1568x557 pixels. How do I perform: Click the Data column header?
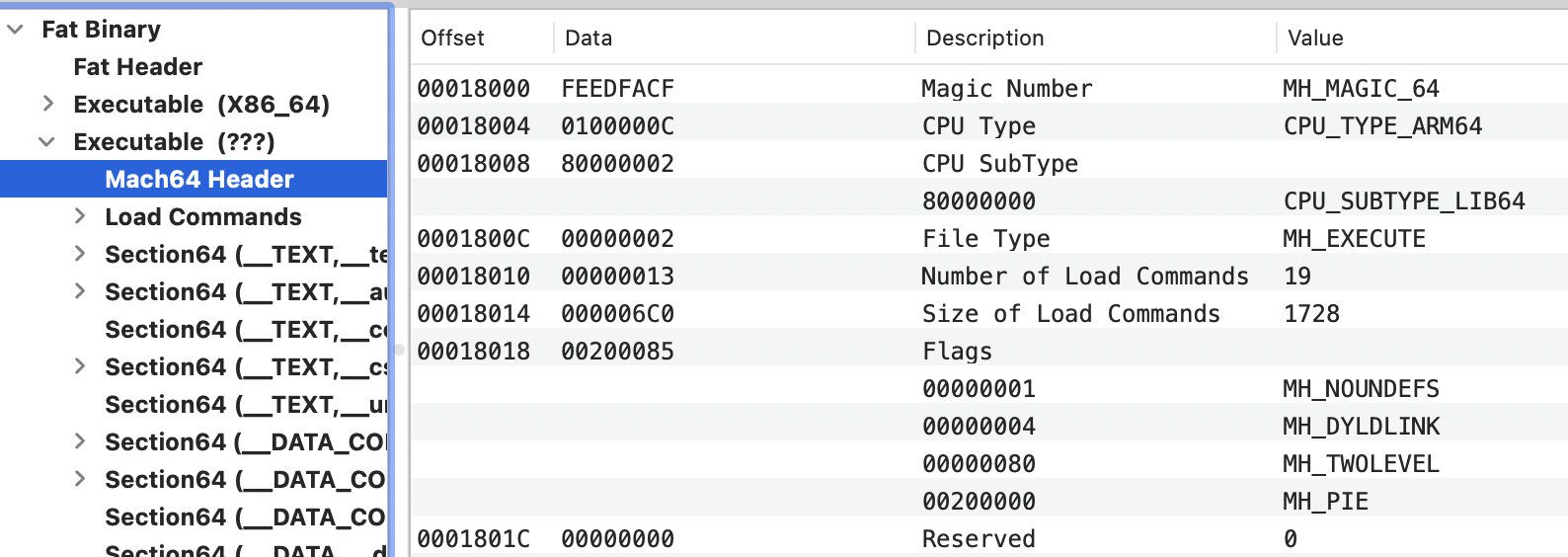(x=588, y=39)
